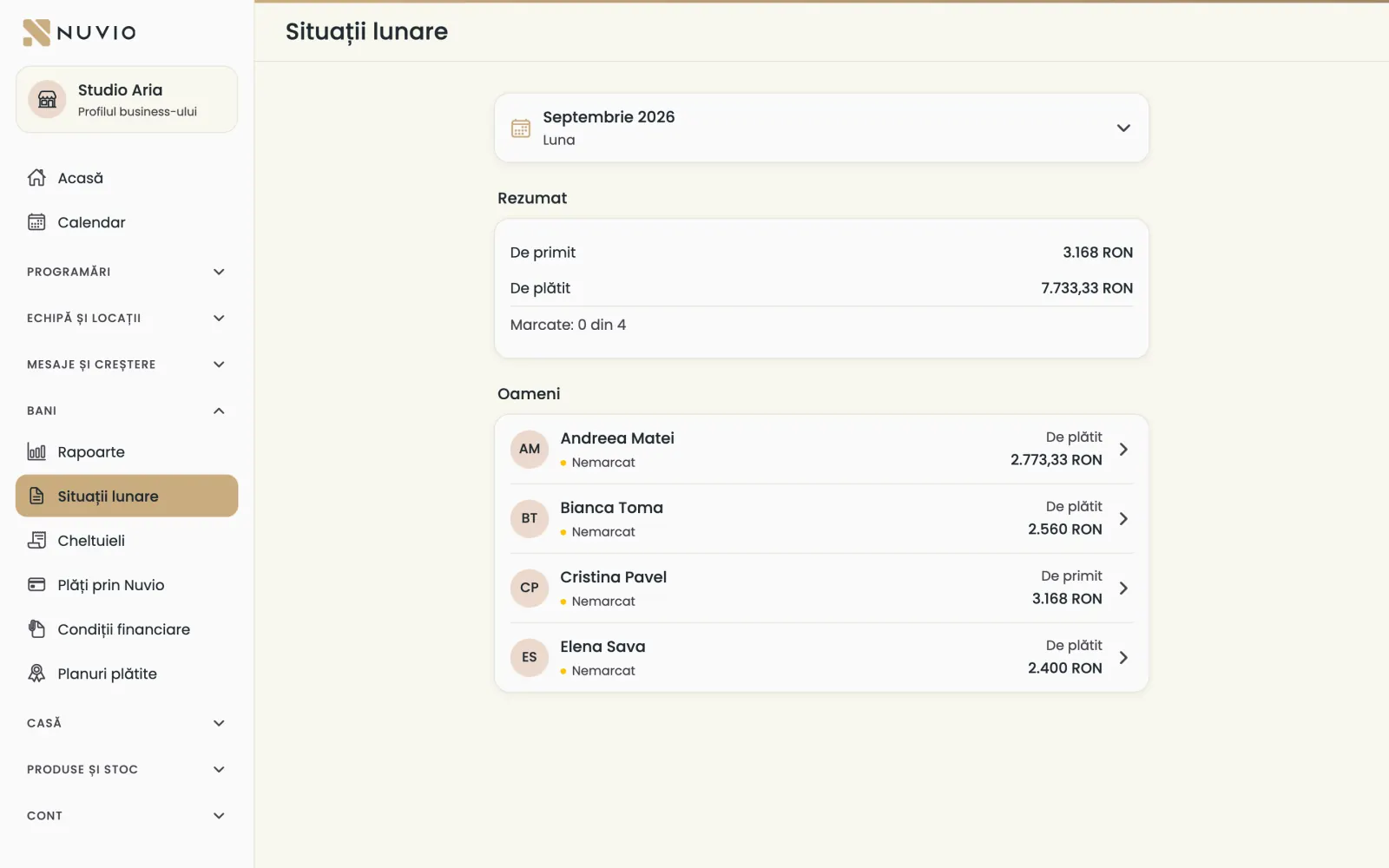Click the Acasă house icon

click(x=36, y=178)
